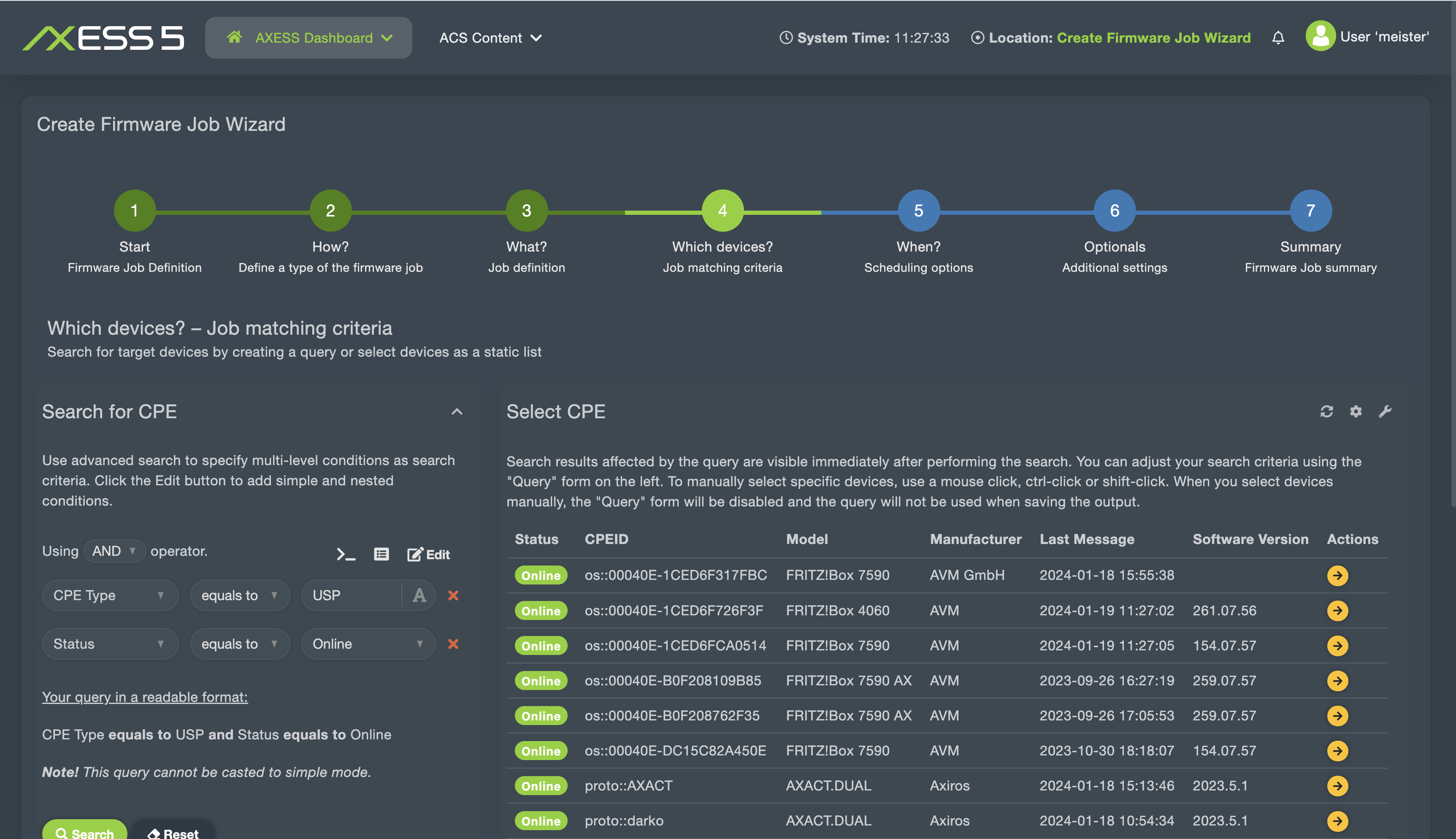The image size is (1456, 839).
Task: Open action arrow for proto::darko
Action: click(x=1337, y=820)
